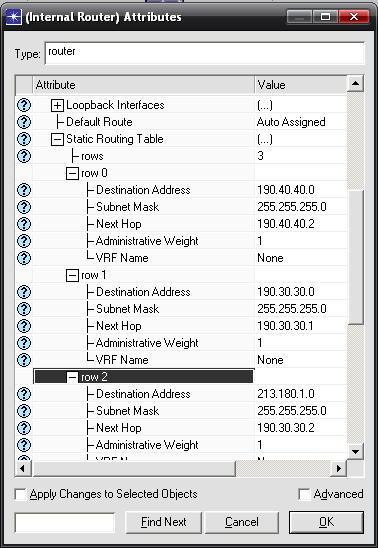Click rows value 3

coord(260,156)
